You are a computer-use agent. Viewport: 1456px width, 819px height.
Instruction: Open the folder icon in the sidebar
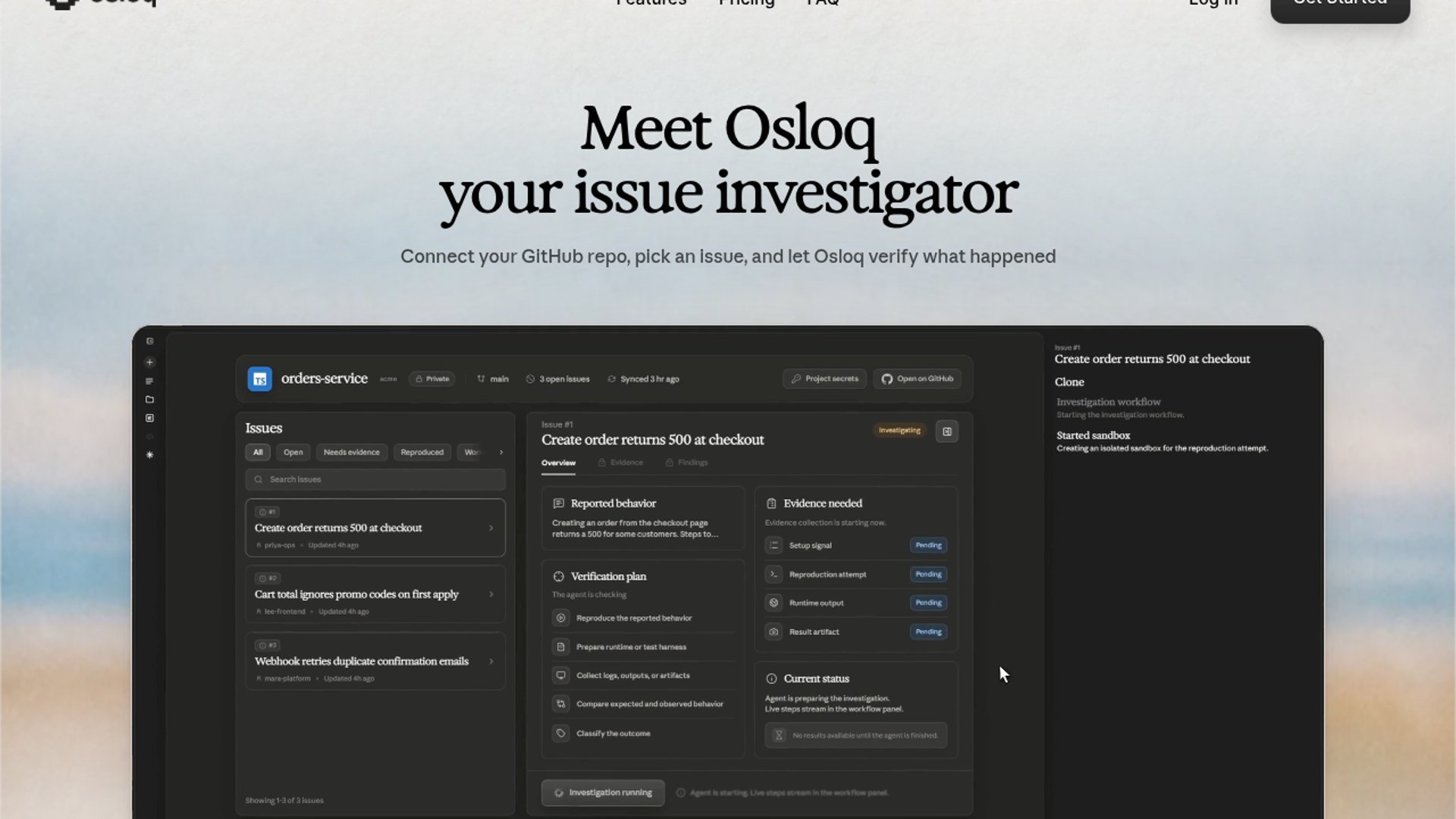[149, 400]
